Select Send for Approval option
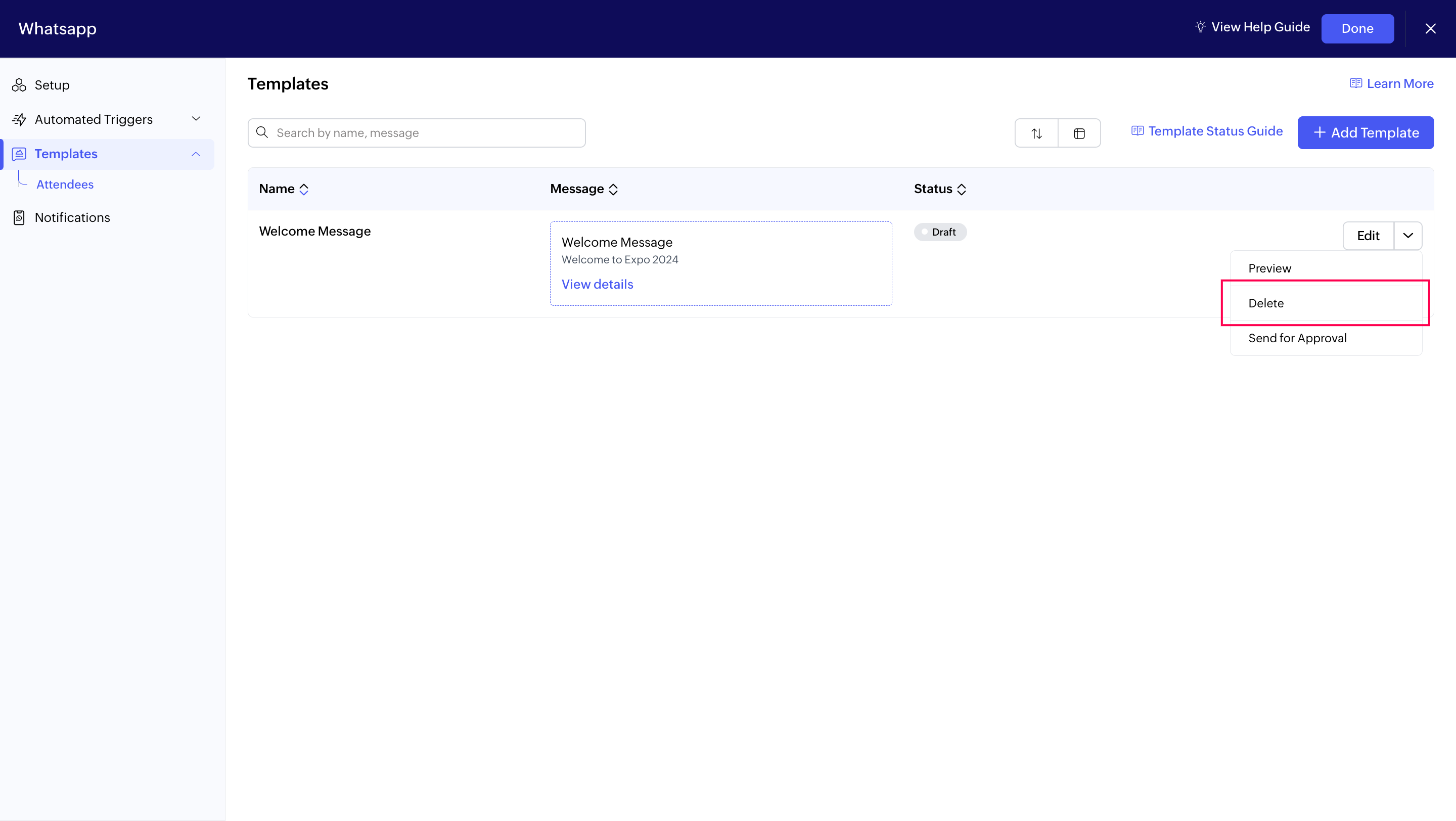Screen dimensions: 1456x821 pos(1297,338)
